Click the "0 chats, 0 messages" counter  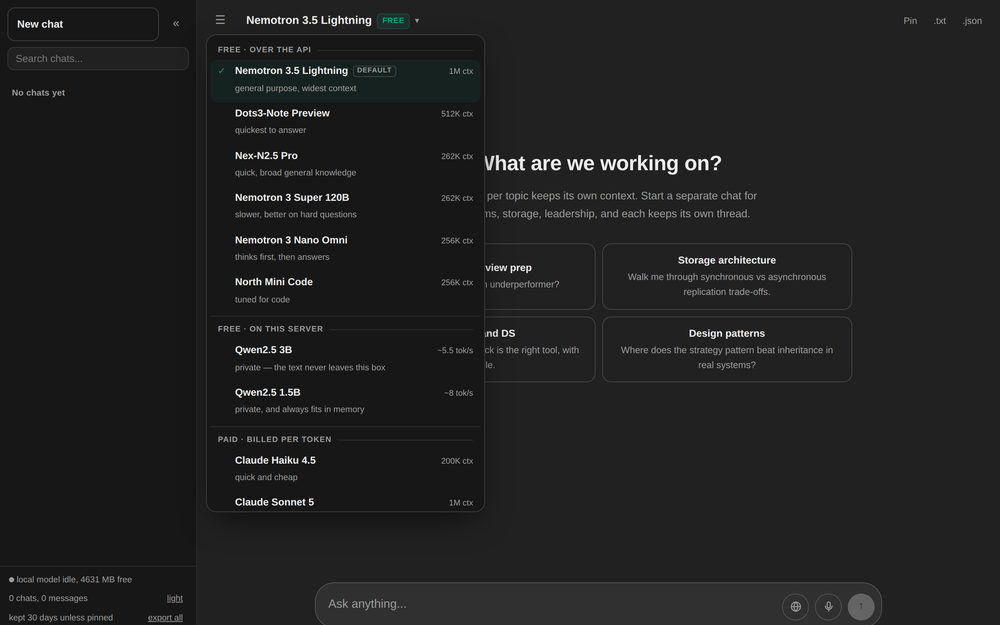(x=48, y=598)
